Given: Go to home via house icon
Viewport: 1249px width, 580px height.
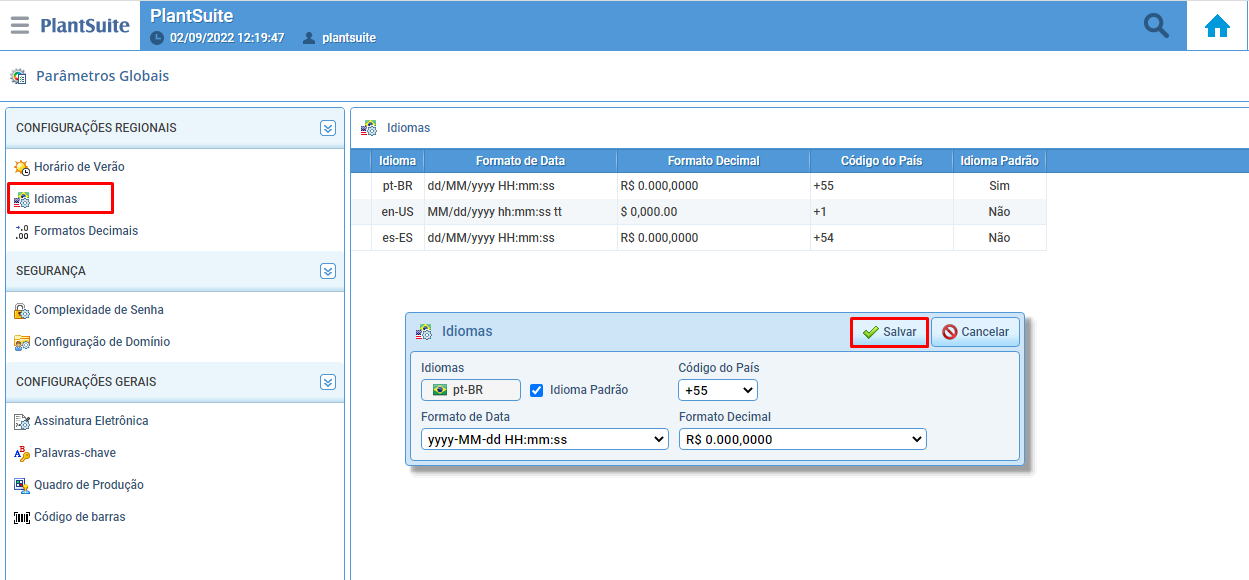Looking at the screenshot, I should 1217,26.
